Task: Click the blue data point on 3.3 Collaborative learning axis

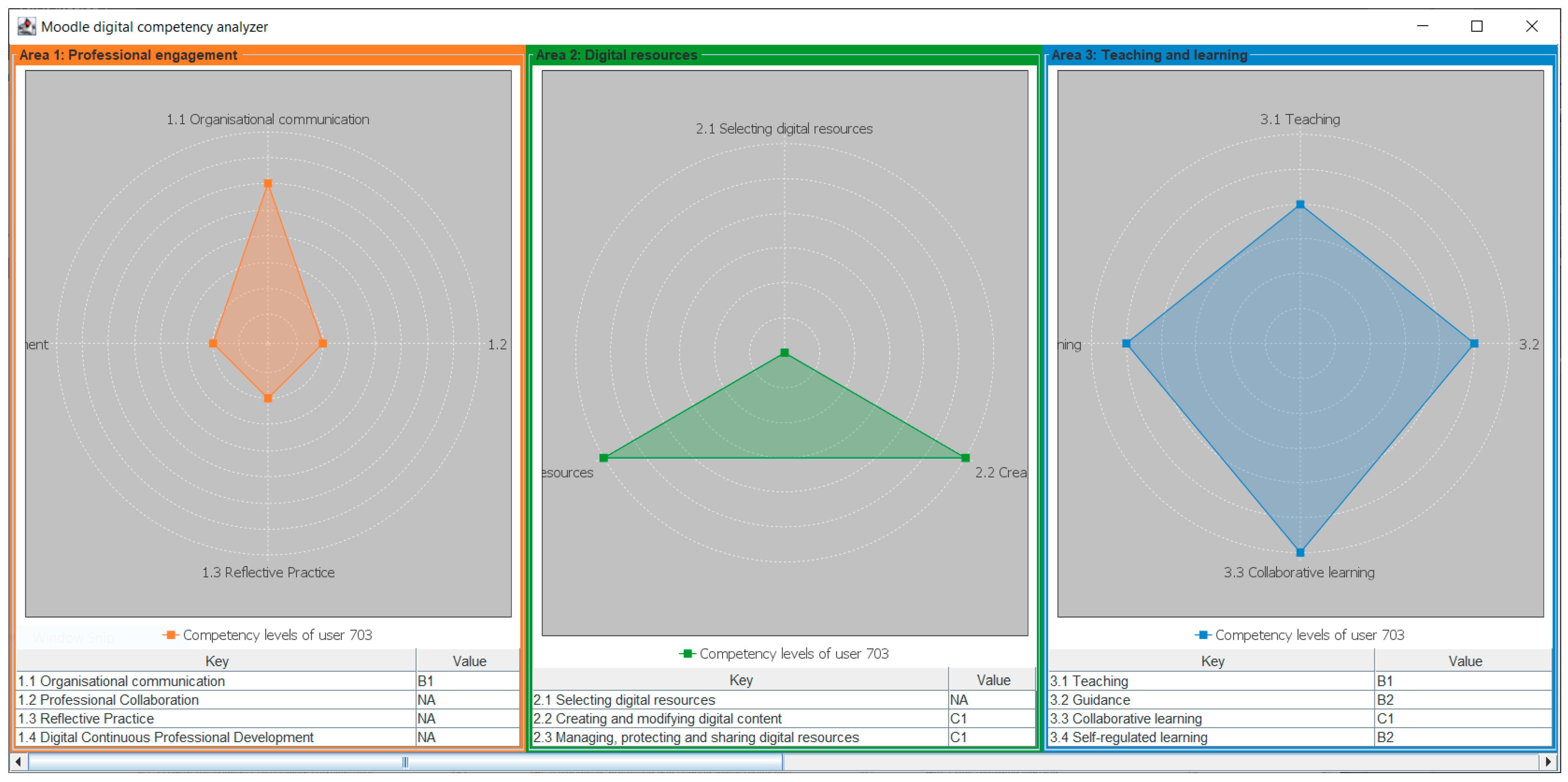Action: (x=1300, y=552)
